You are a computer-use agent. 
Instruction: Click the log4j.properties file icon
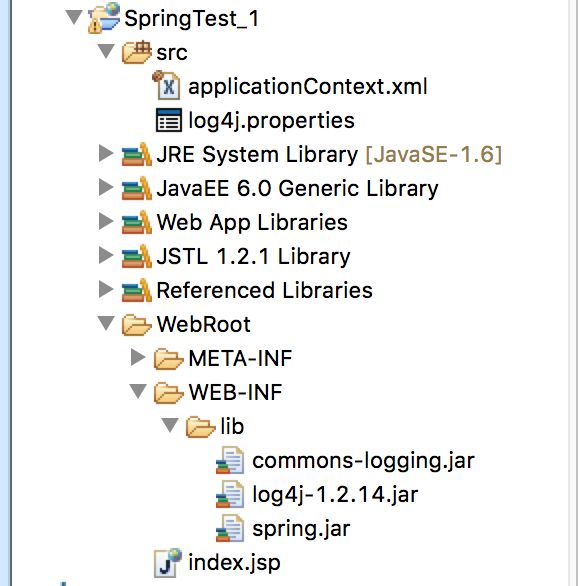pos(169,120)
